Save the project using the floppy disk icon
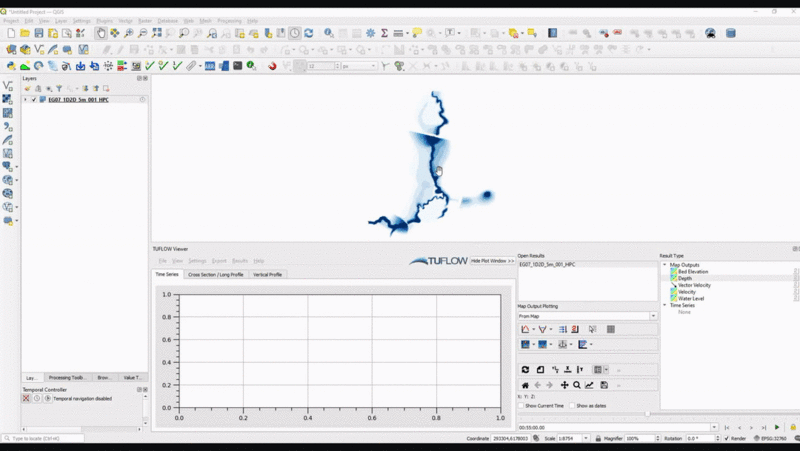800x451 pixels. [x=39, y=33]
